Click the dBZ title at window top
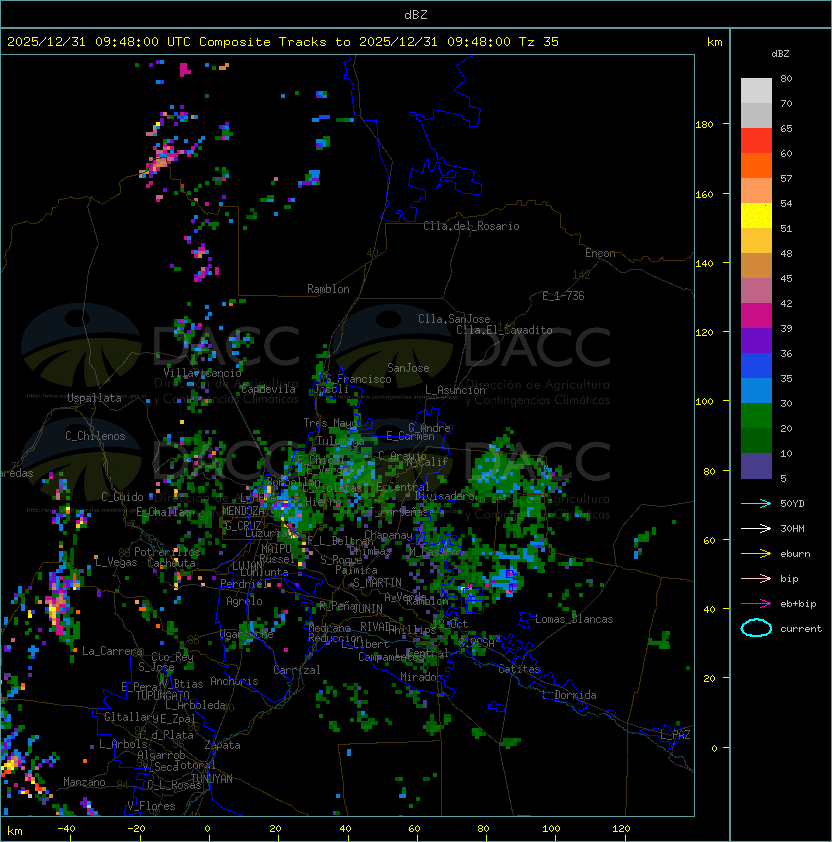This screenshot has height=842, width=832. pos(416,14)
